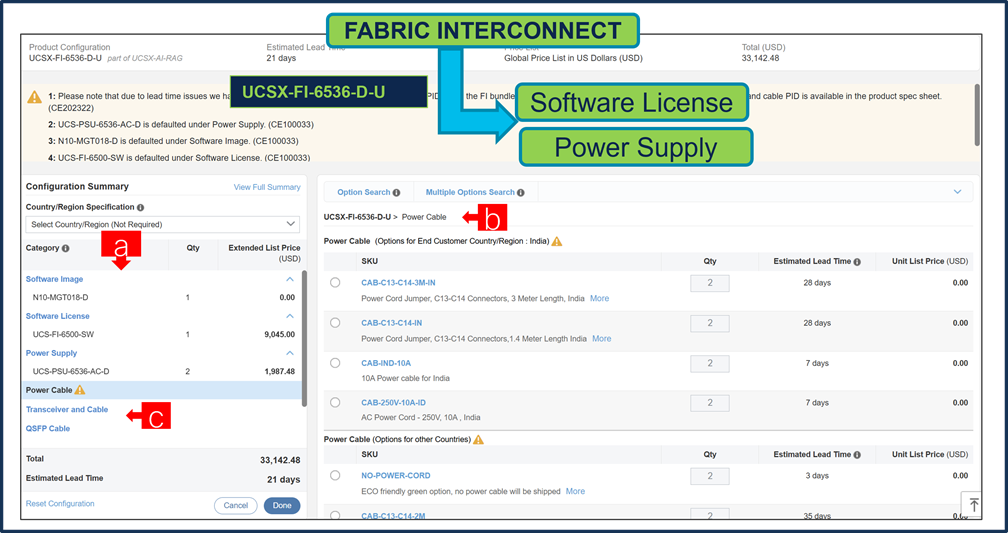The width and height of the screenshot is (1008, 533).
Task: Select the CAB-IND-10A radio button
Action: point(335,363)
